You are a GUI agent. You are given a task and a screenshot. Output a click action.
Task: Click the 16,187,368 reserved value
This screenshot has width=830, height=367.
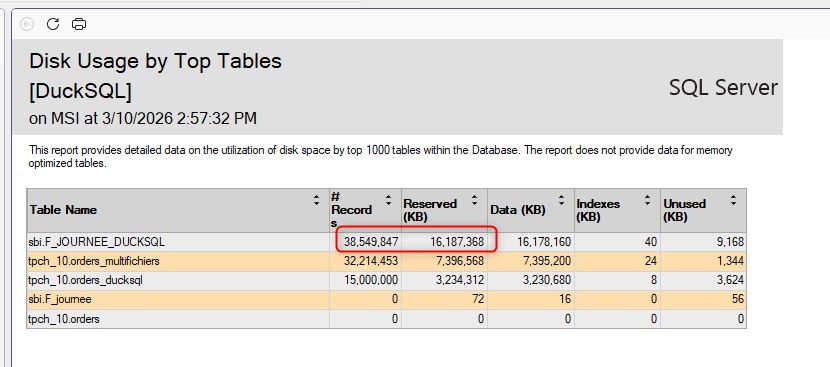[457, 242]
